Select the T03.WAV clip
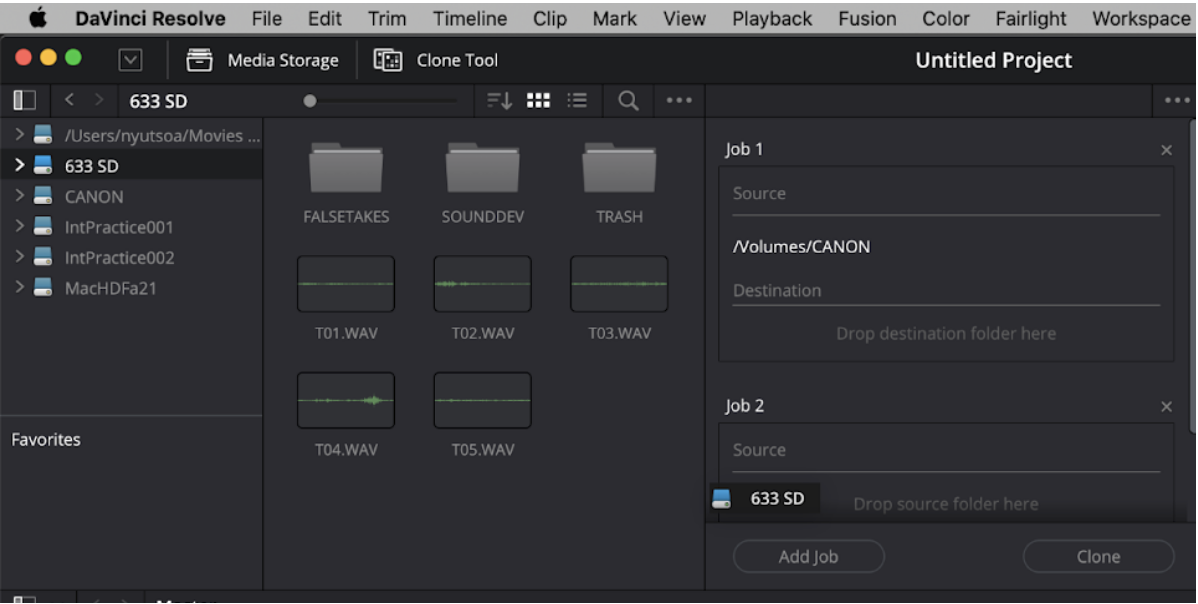 pyautogui.click(x=618, y=283)
